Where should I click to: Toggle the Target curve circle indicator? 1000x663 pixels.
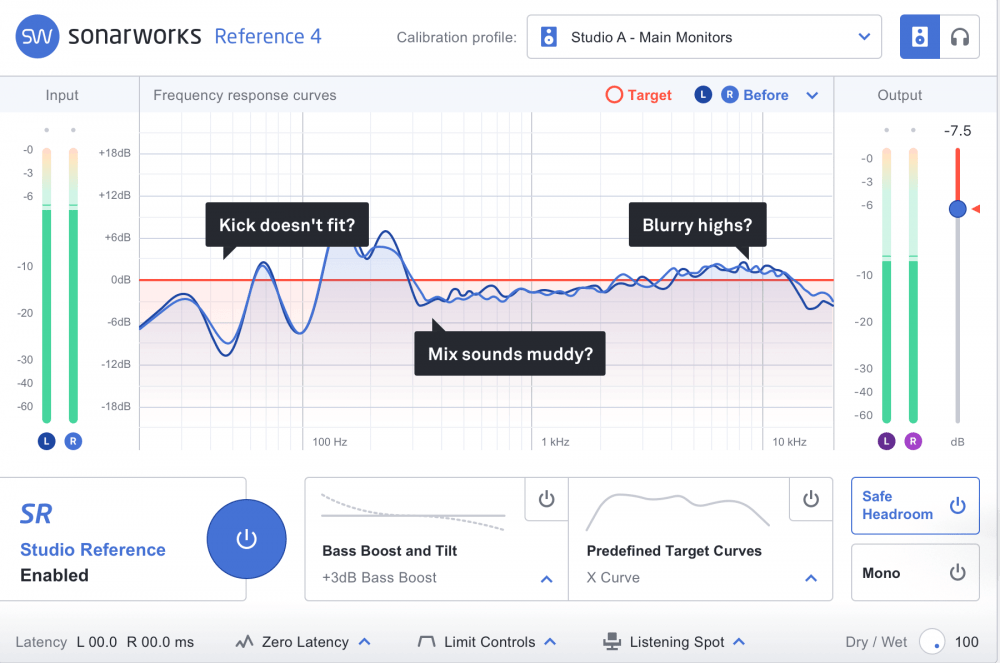point(614,95)
